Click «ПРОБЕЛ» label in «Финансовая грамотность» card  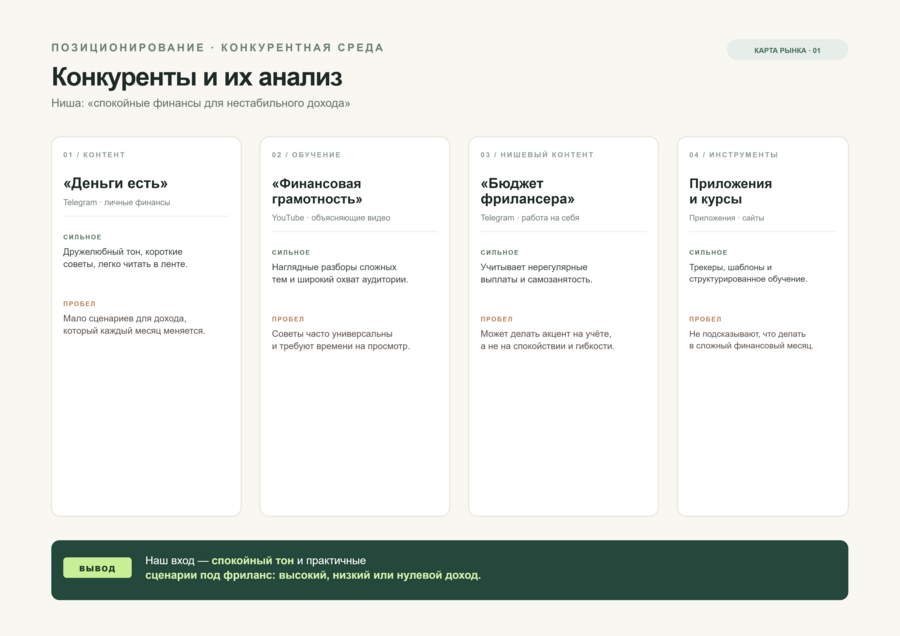click(288, 319)
